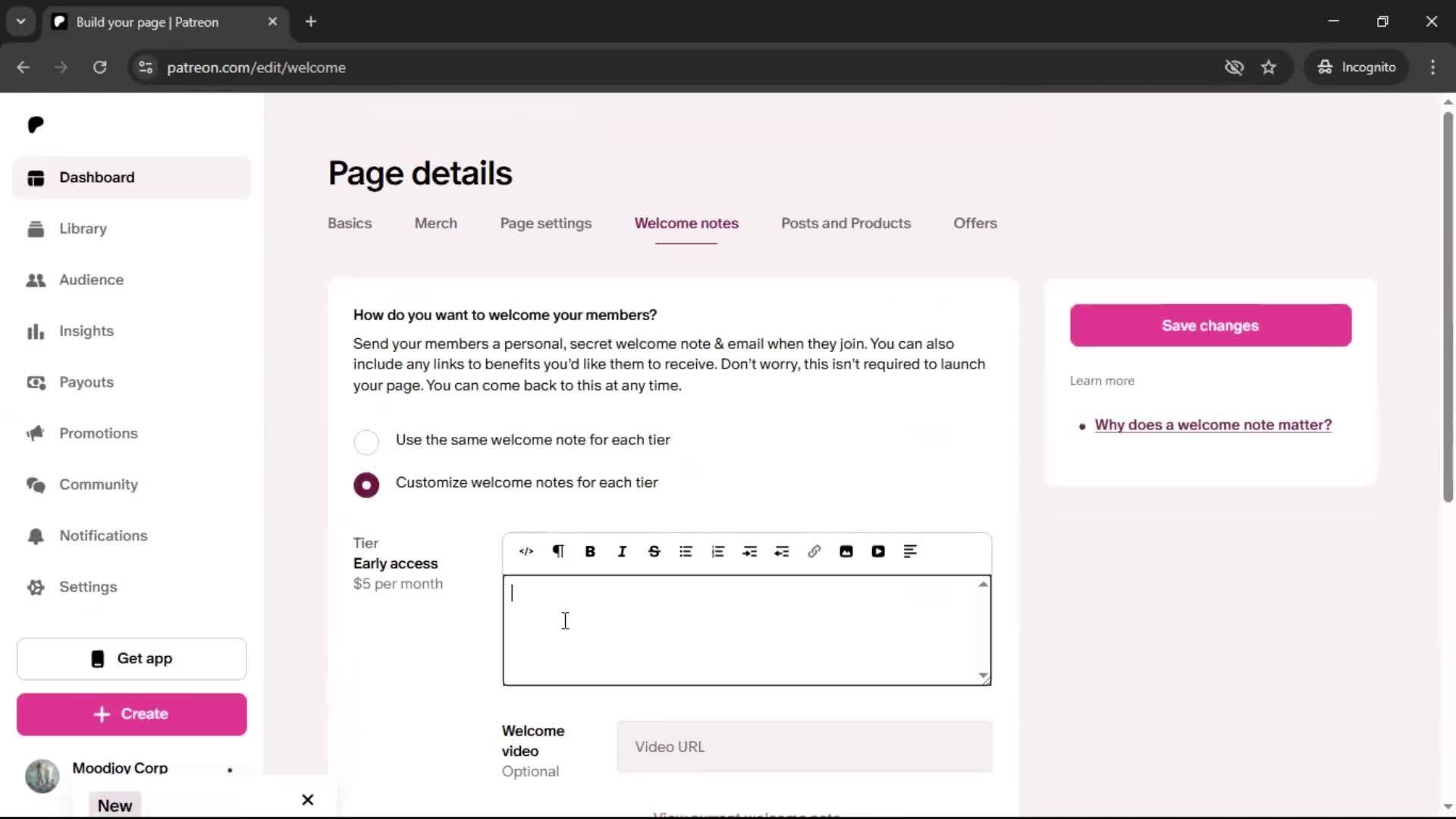Open the Page settings tab
1456x819 pixels.
[x=546, y=224]
